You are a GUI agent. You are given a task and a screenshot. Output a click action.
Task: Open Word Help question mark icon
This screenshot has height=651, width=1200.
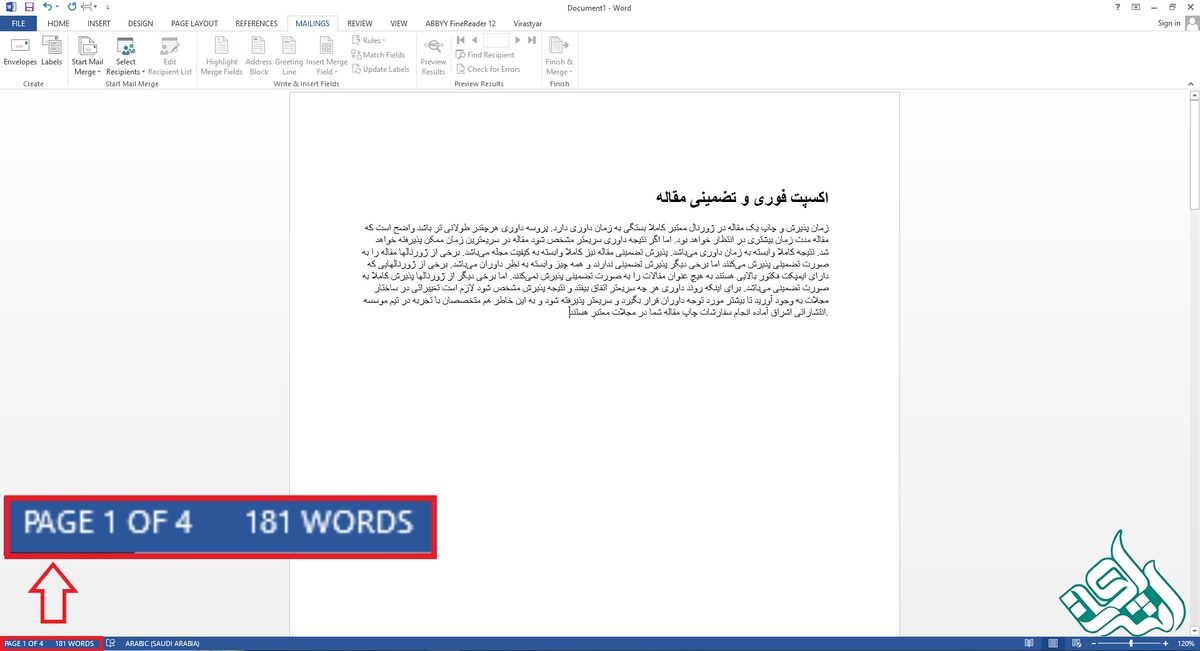point(1118,7)
